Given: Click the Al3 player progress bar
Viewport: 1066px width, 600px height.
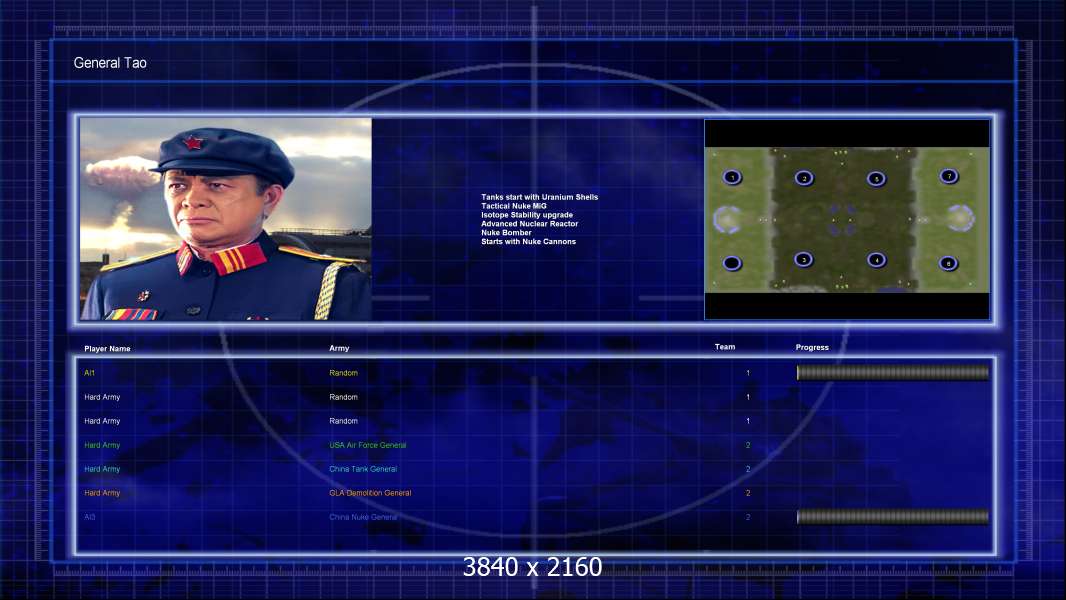Looking at the screenshot, I should [893, 517].
